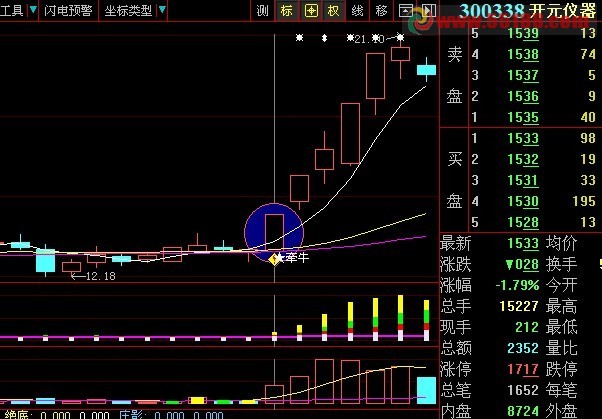
Task: Toggle the crosshair cursor icon
Action: [311, 11]
